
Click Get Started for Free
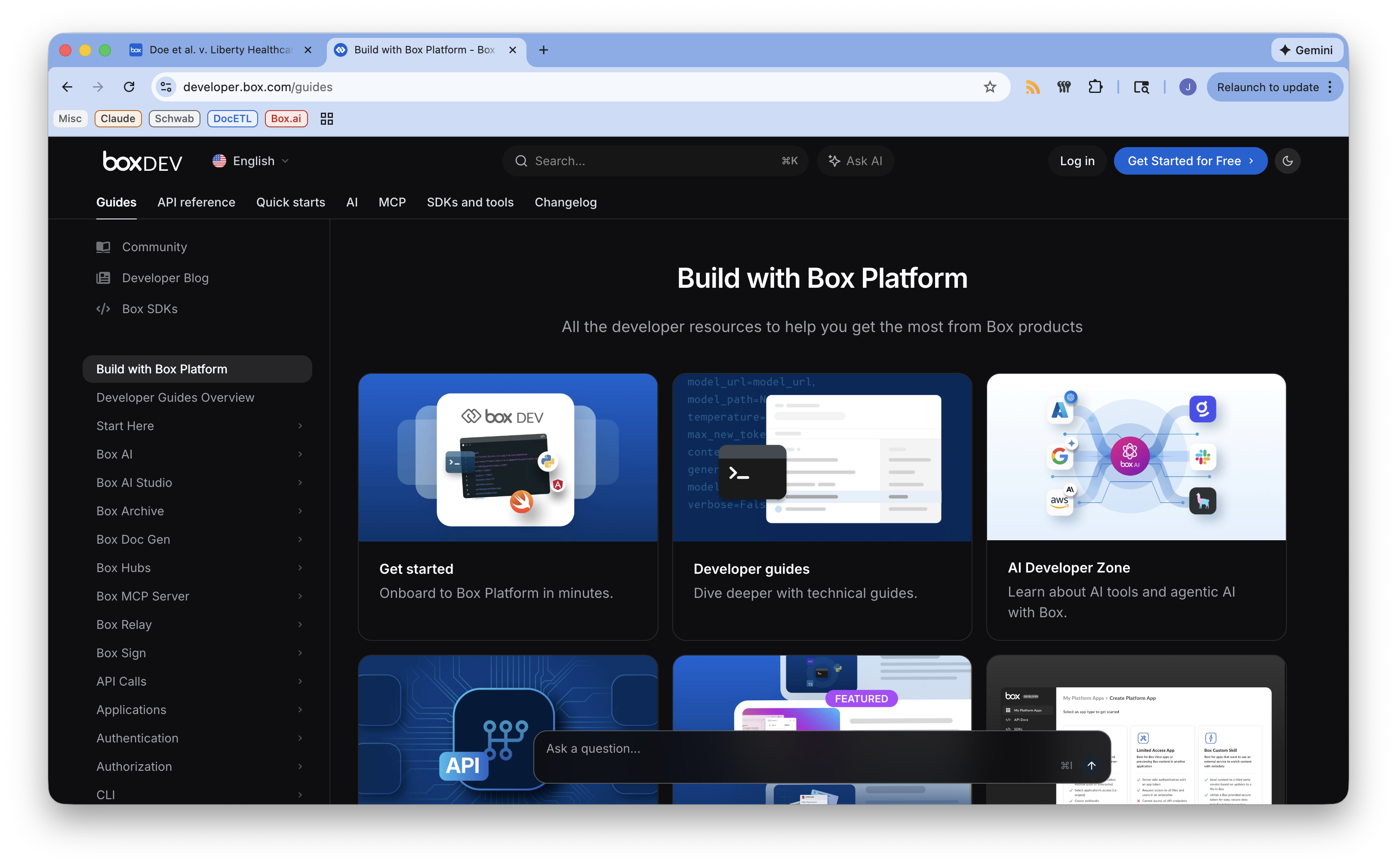pyautogui.click(x=1190, y=161)
